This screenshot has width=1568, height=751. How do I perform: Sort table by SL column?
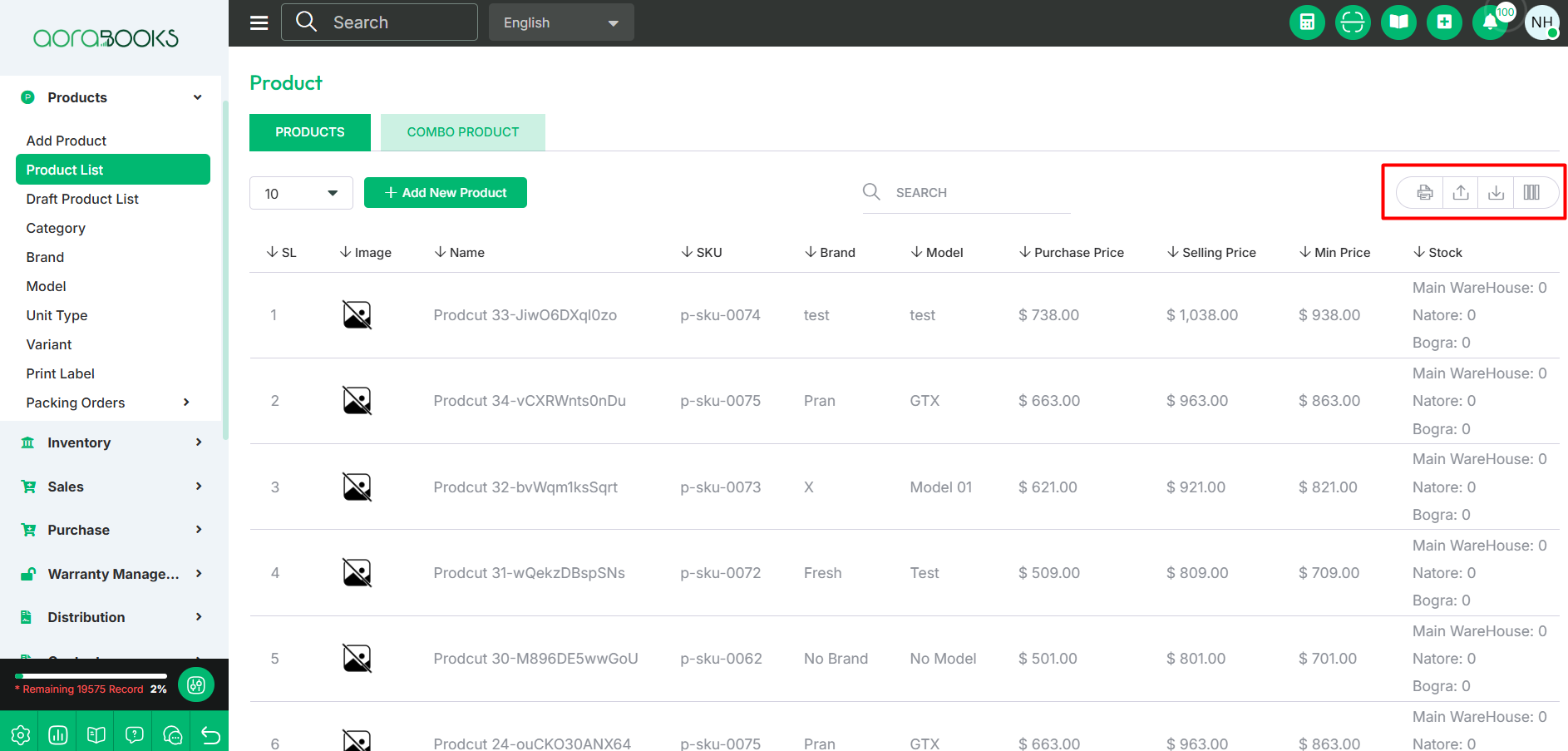281,253
